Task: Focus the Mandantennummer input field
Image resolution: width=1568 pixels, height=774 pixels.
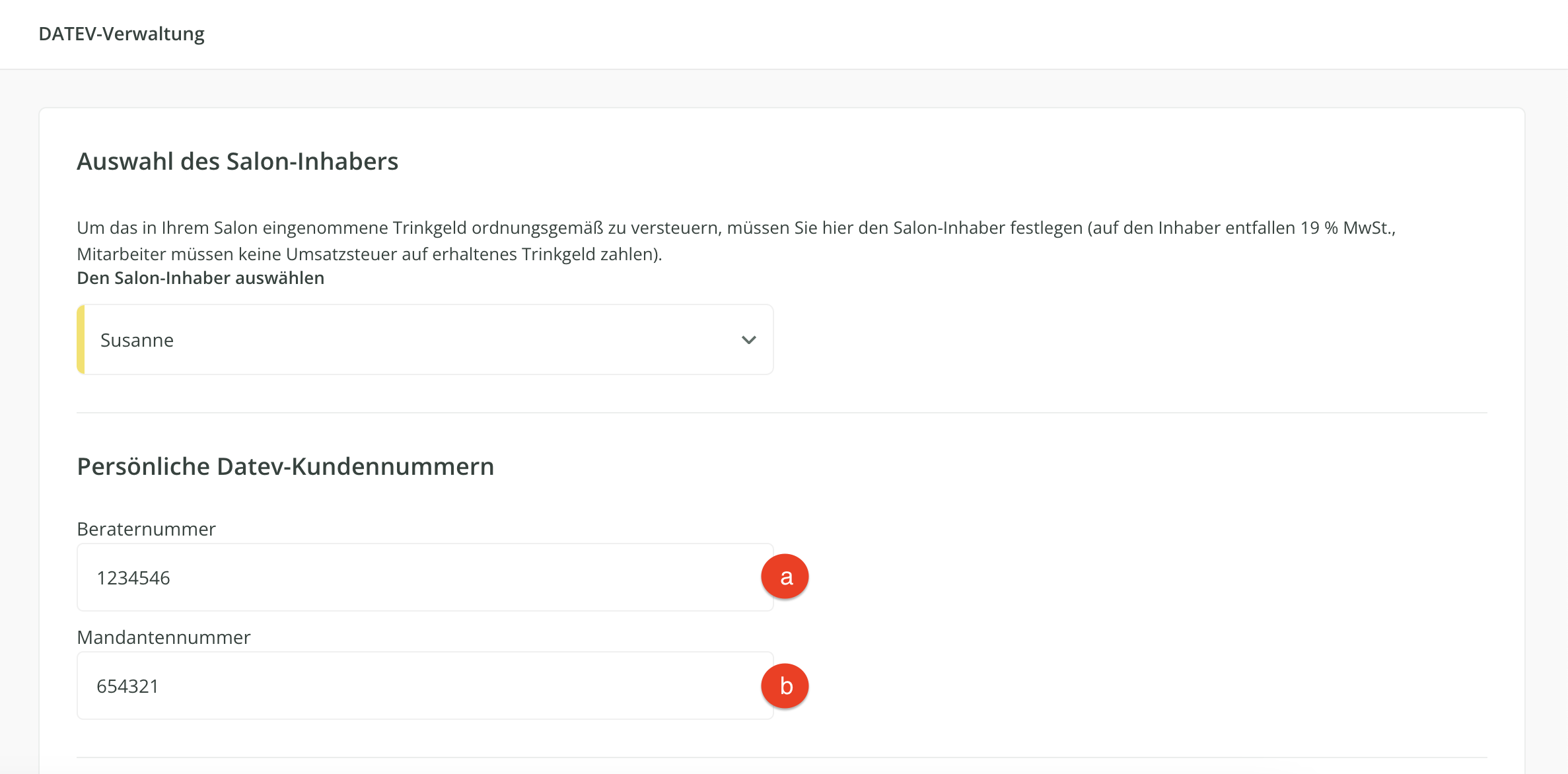Action: (423, 686)
